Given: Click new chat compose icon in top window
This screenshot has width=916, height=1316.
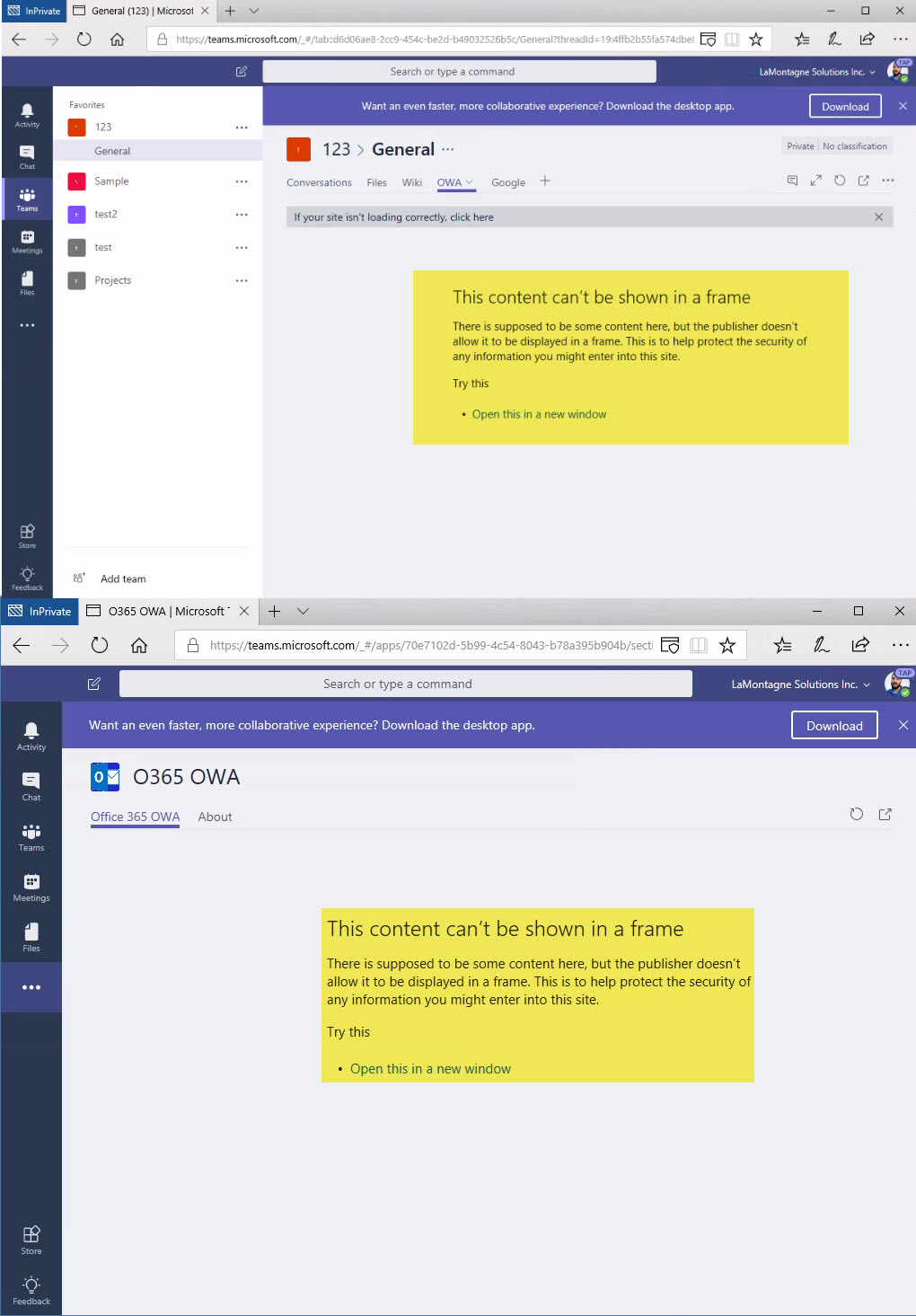Looking at the screenshot, I should 242,72.
